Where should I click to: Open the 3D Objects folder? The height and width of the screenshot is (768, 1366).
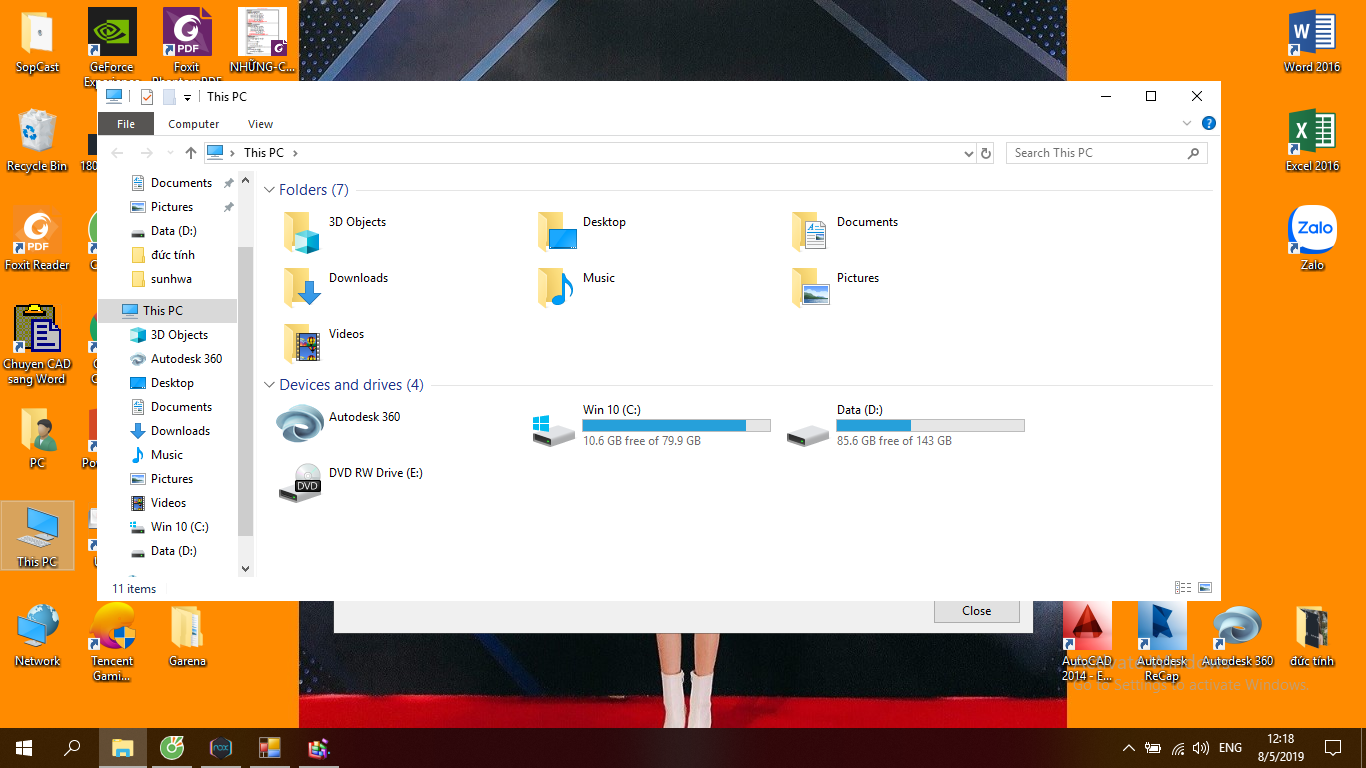coord(301,232)
